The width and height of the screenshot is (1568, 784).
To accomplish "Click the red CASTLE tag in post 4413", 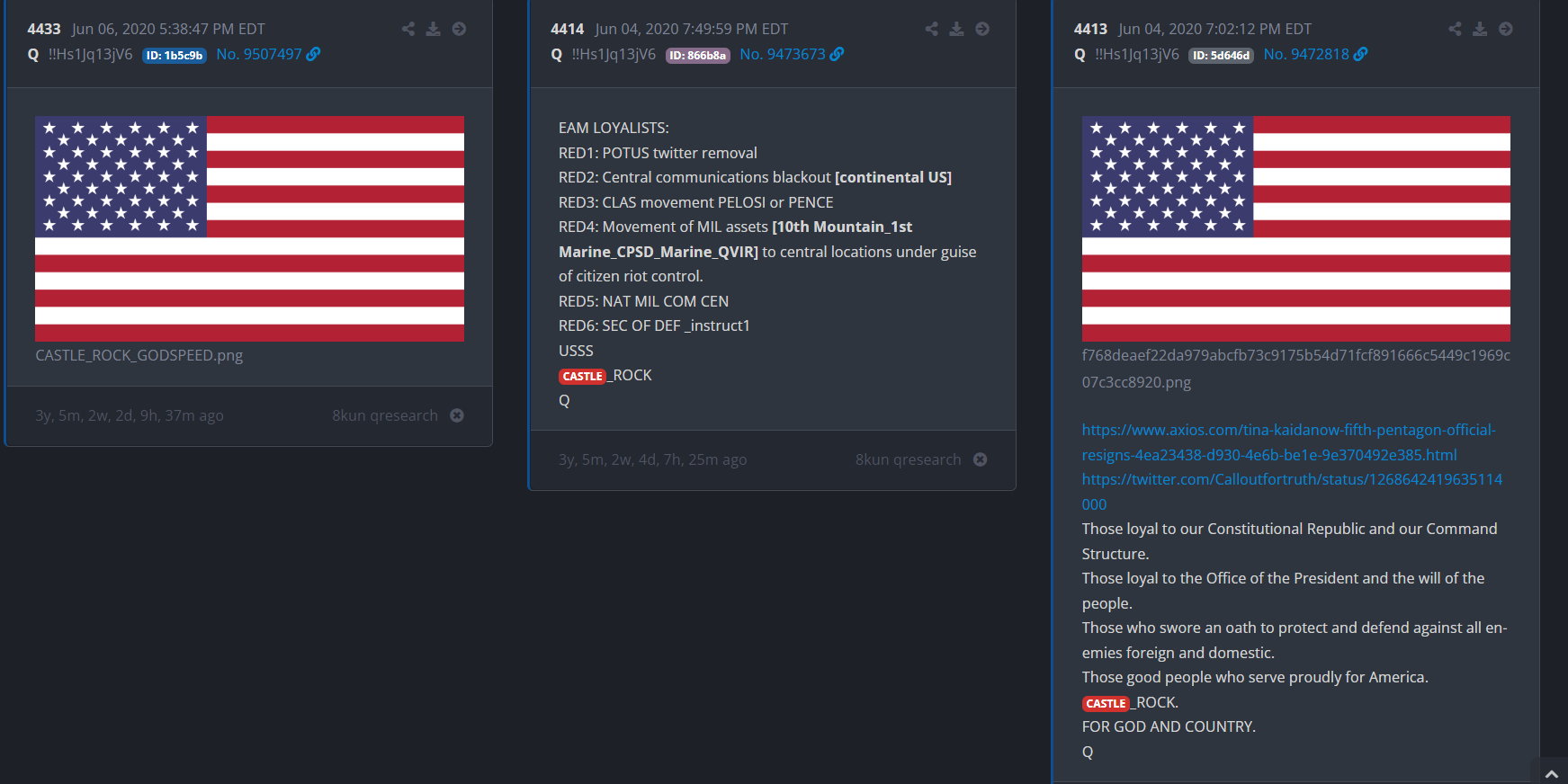I will (x=1106, y=703).
